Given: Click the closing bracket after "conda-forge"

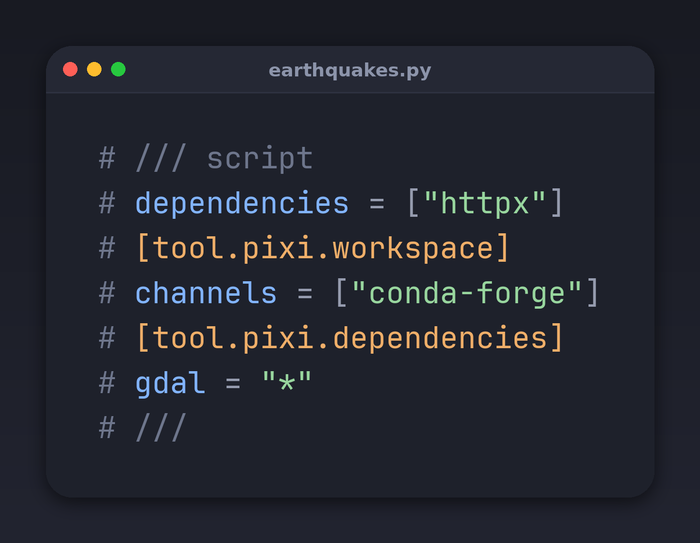Looking at the screenshot, I should 592,293.
